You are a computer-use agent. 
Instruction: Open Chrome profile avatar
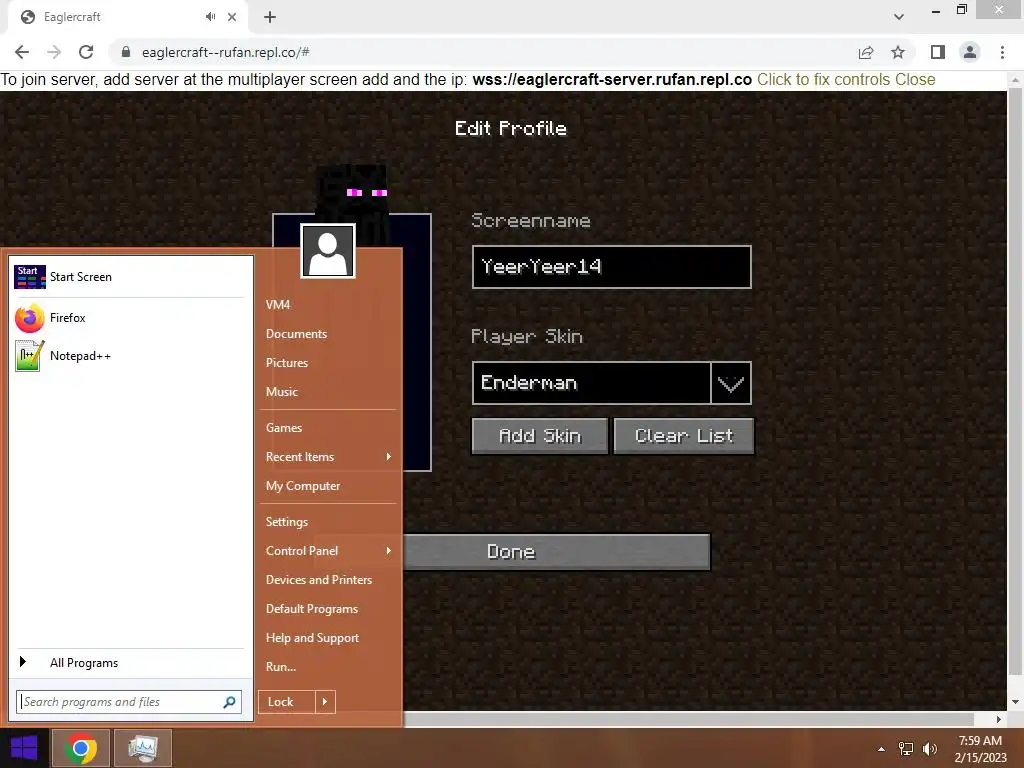coord(970,52)
